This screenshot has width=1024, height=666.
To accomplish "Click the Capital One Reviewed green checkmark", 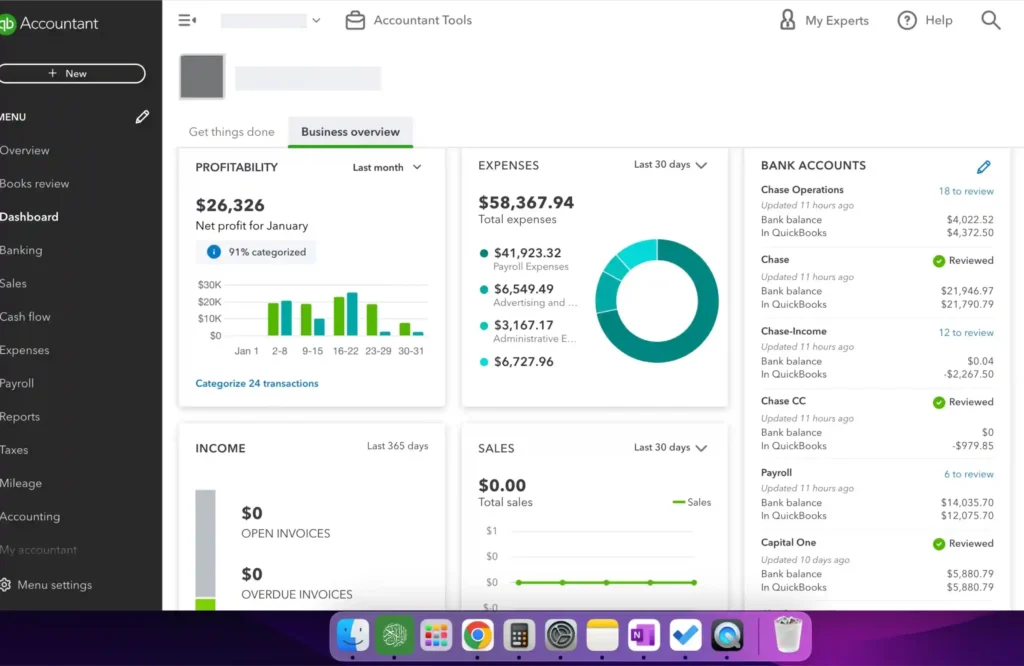I will click(938, 544).
